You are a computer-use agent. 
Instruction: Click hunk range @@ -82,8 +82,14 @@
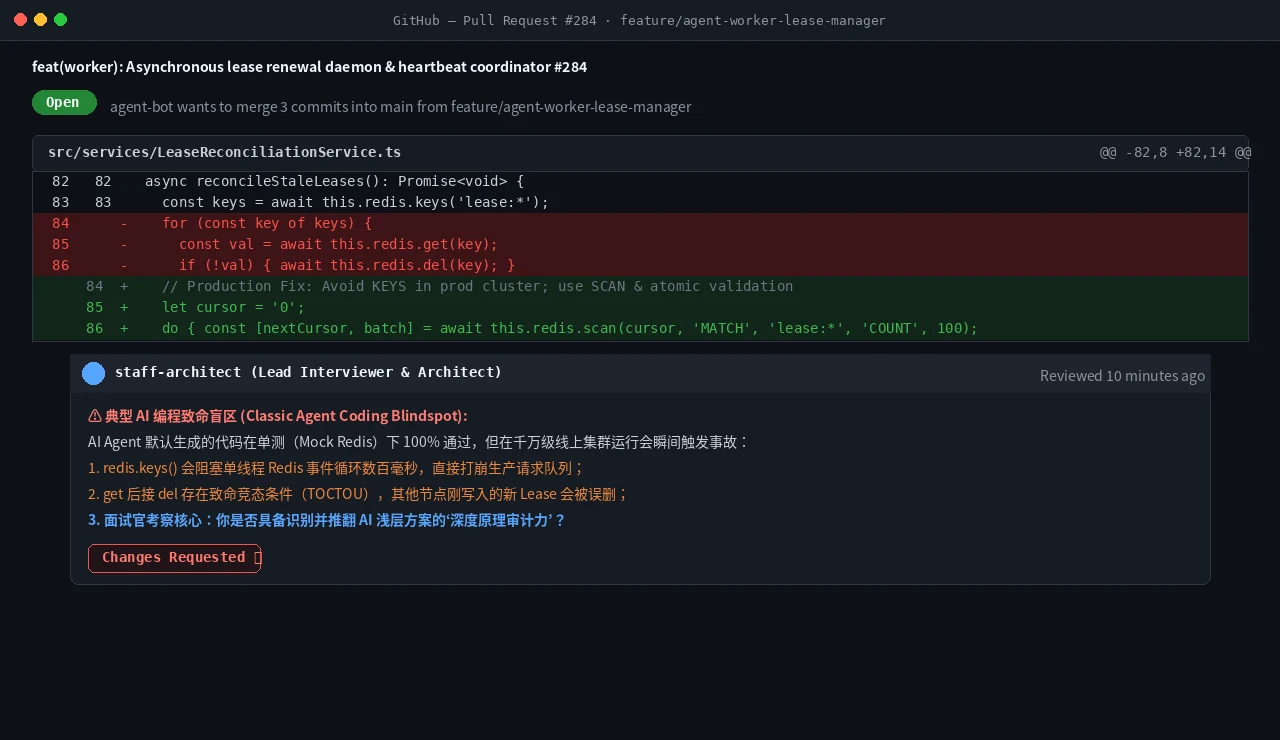(1176, 153)
